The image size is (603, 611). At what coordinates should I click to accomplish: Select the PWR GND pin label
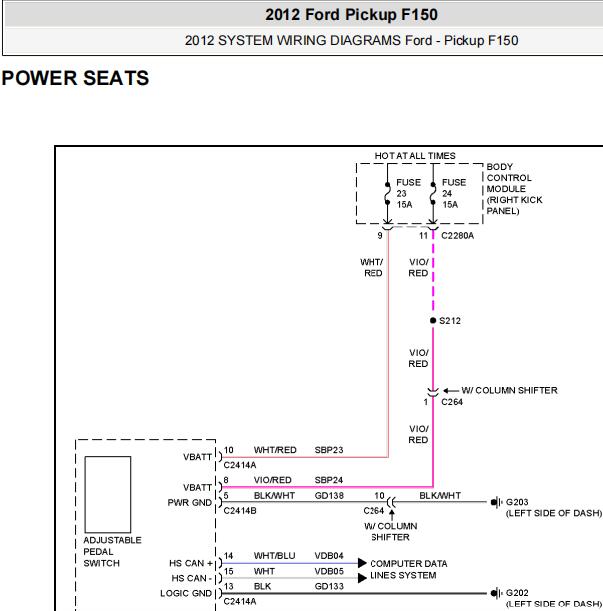click(189, 503)
